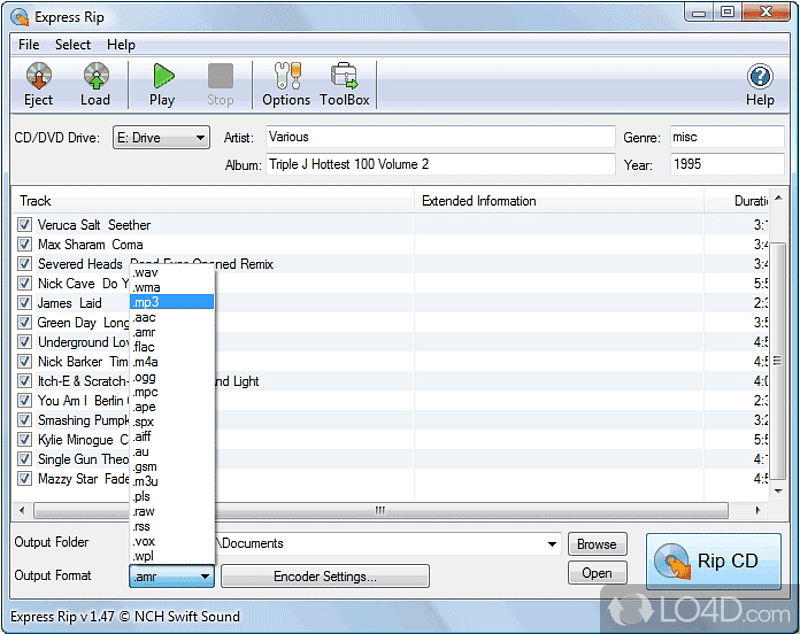Click the track list horizontal scrollbar
800x634 pixels.
coord(381,510)
